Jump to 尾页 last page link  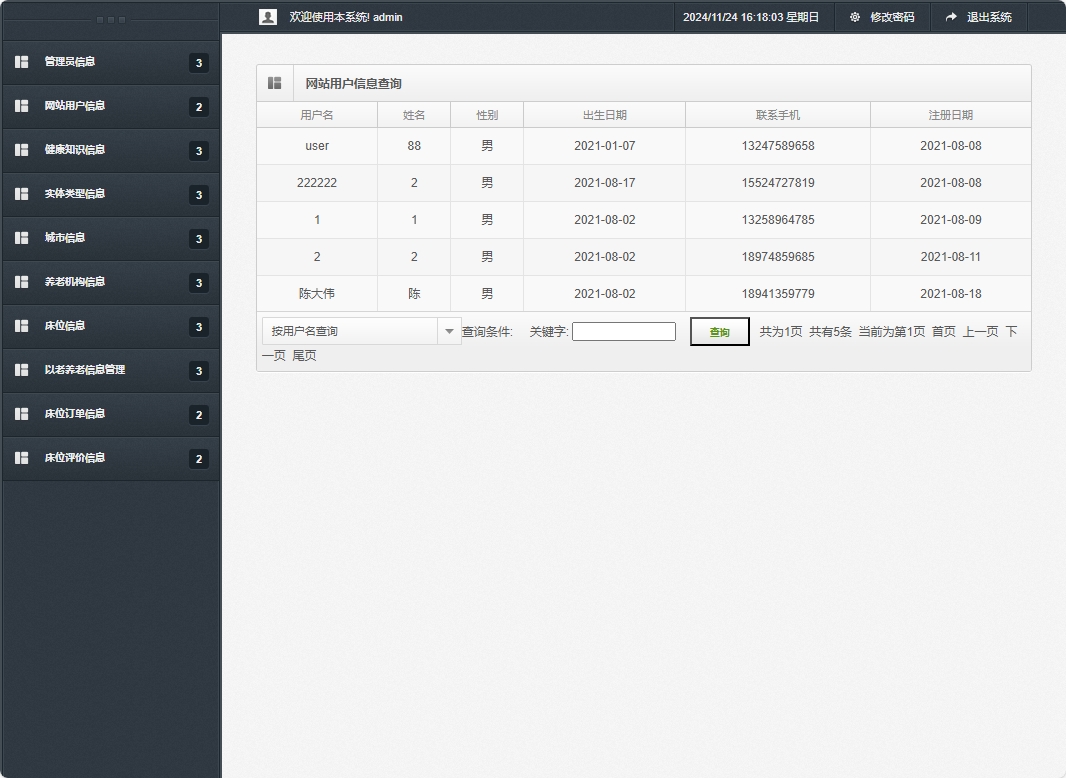click(x=304, y=356)
